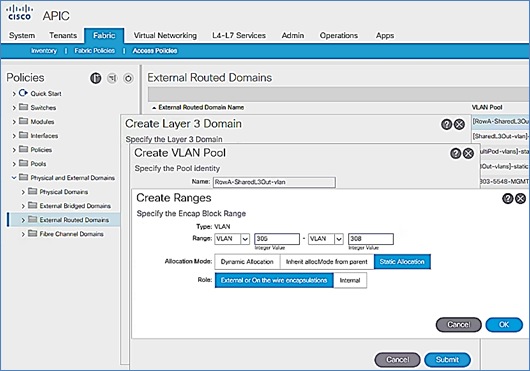Viewport: 530px width, 371px height.
Task: Open the Apps tab
Action: coord(385,35)
